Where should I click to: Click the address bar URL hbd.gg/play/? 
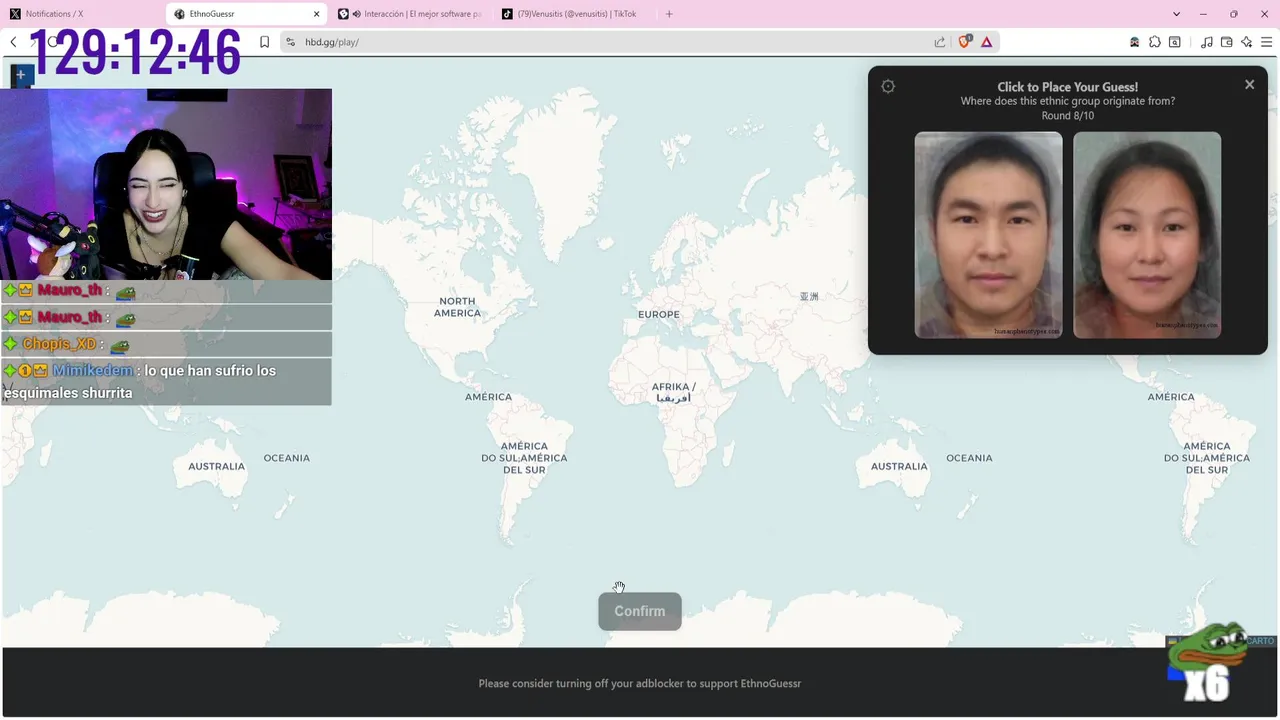point(332,42)
